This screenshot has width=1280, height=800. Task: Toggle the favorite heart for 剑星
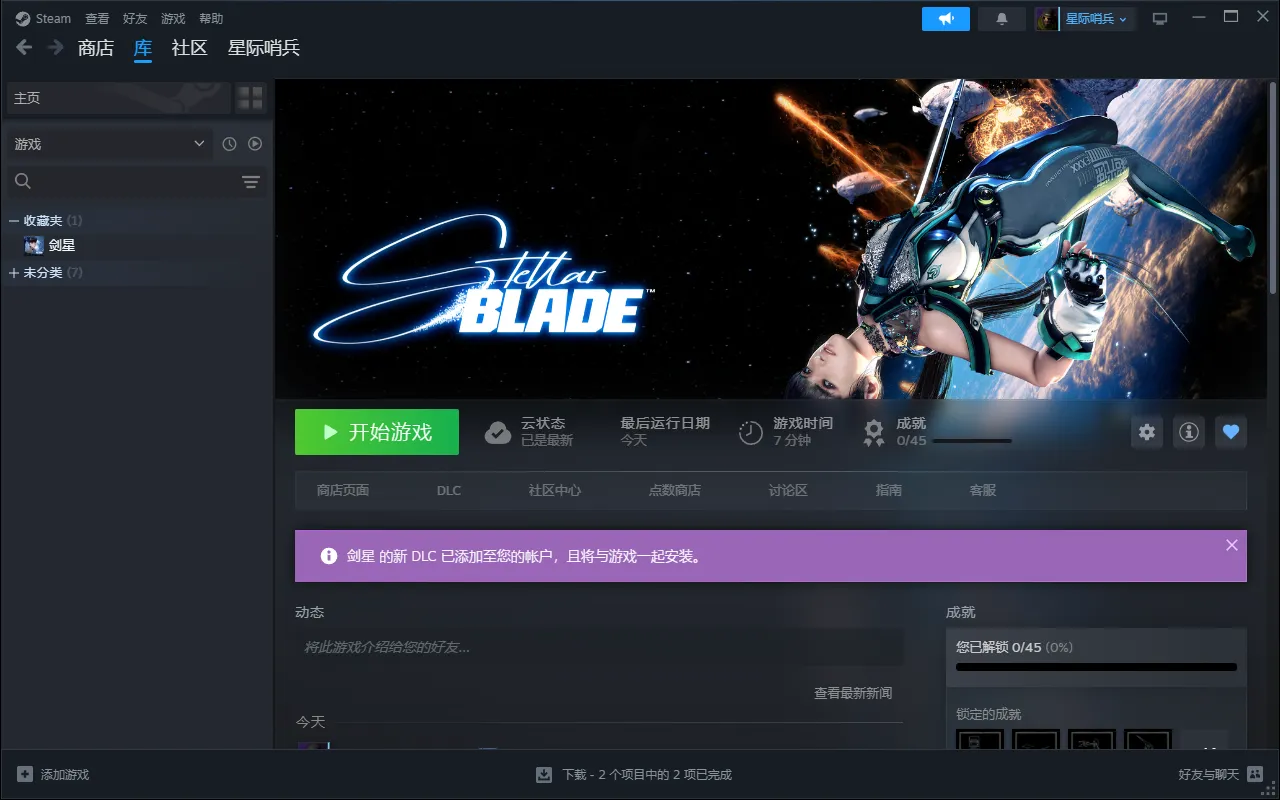click(x=1231, y=432)
